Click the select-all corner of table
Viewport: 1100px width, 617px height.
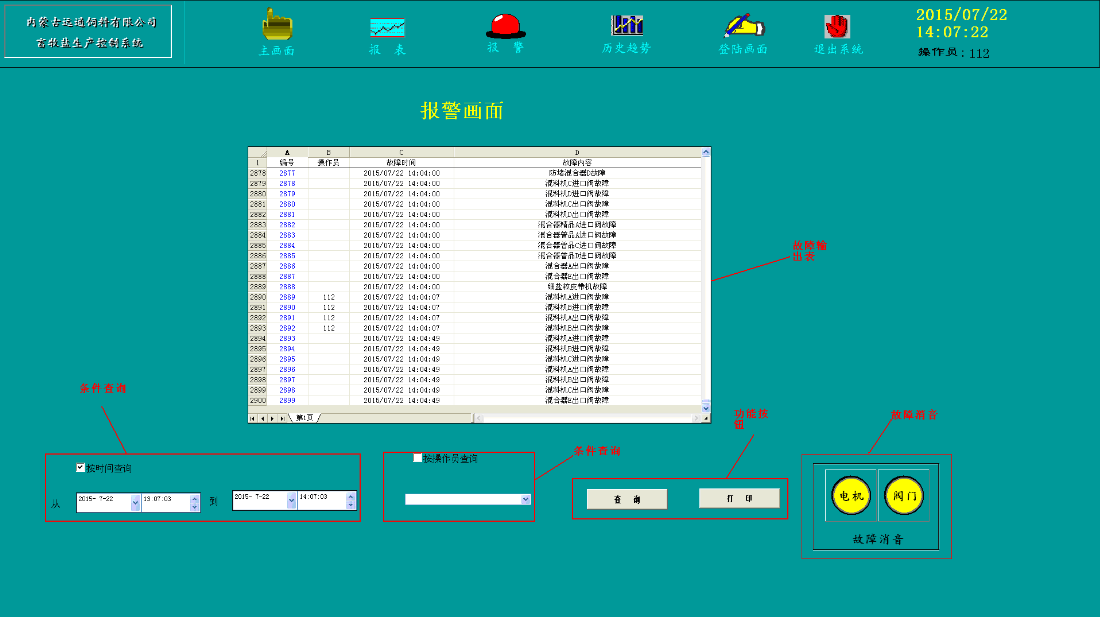(257, 152)
